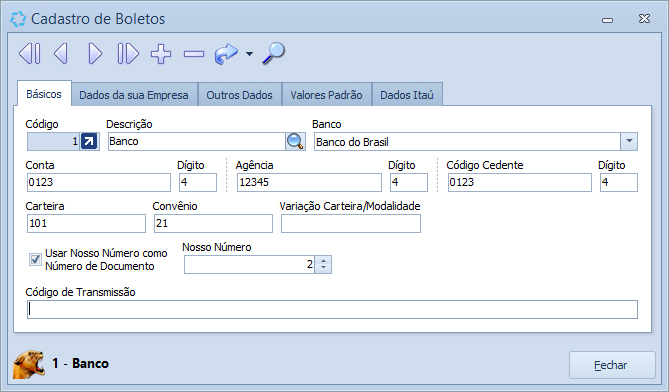Click the '1 - Banco' status text
The image size is (669, 392).
click(x=81, y=363)
